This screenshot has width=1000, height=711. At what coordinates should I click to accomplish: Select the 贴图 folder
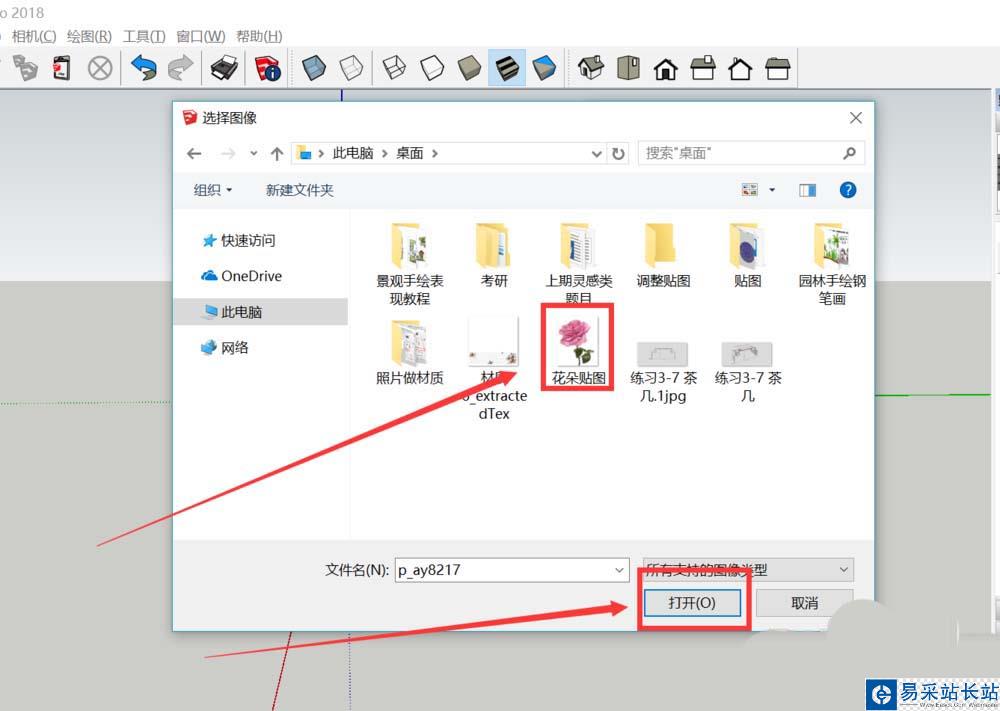747,256
